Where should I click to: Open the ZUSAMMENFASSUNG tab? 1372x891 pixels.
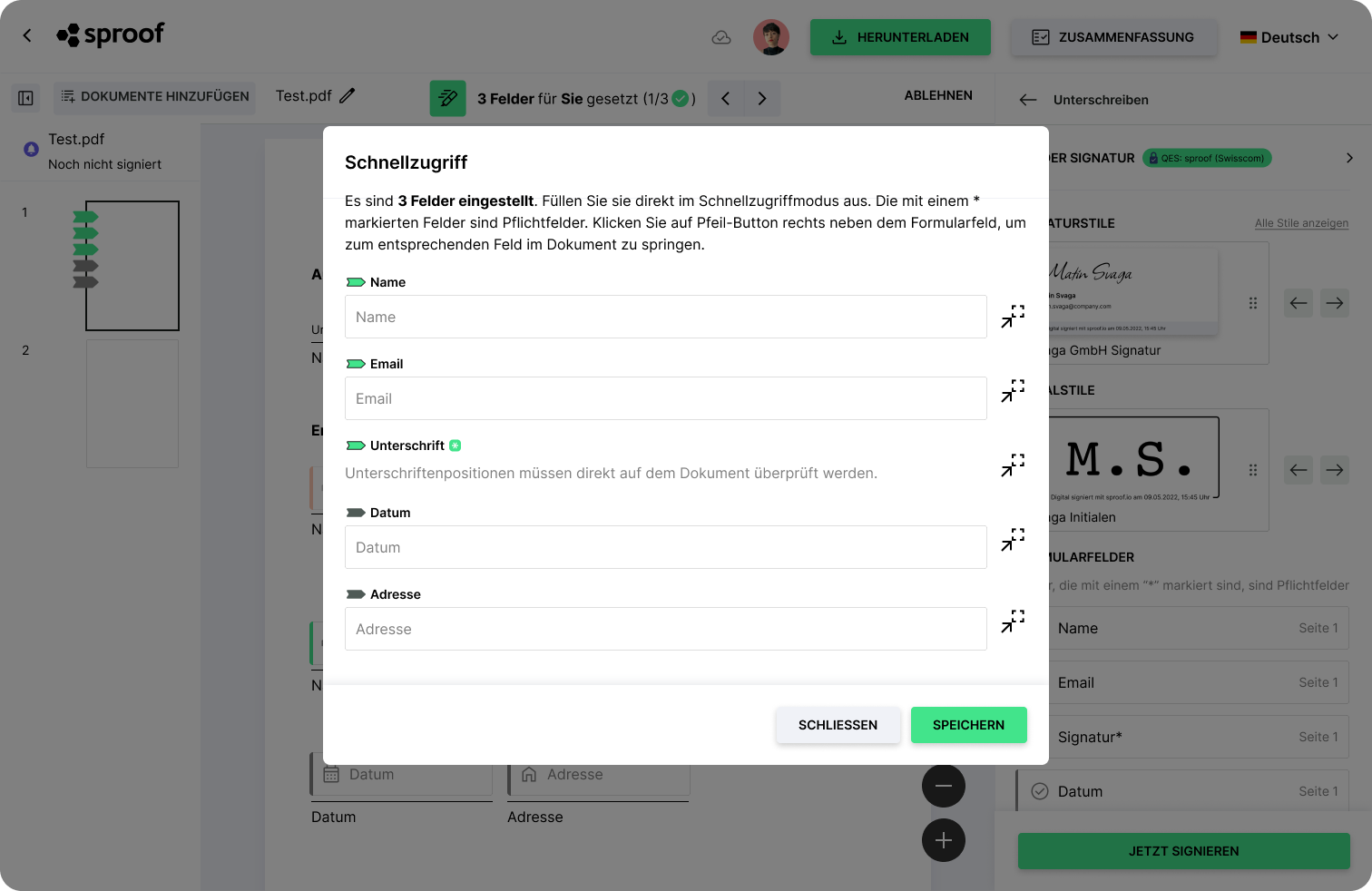[1113, 37]
